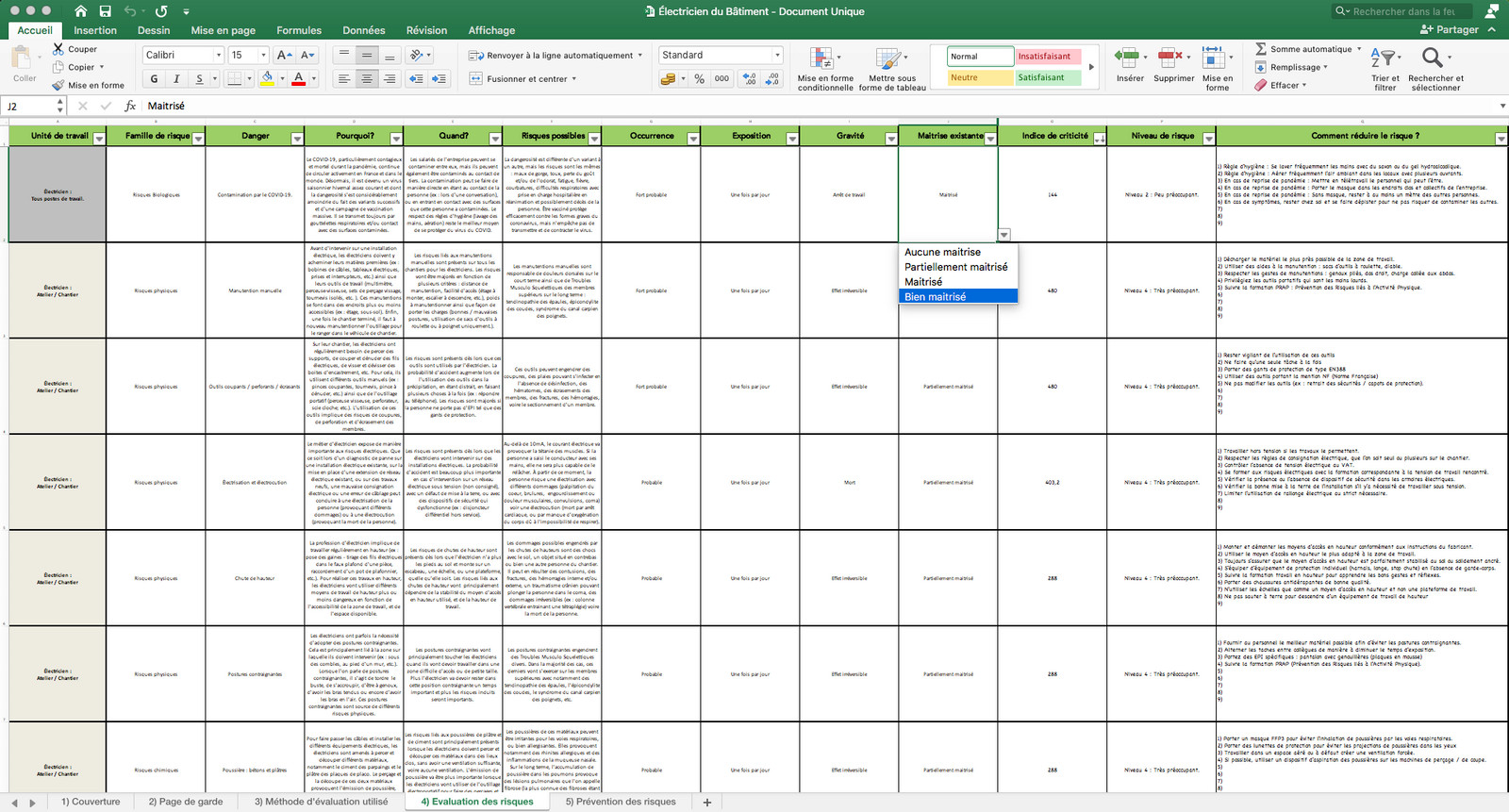Click Mise en forme paintbrush icon
The image size is (1509, 812).
tap(58, 85)
